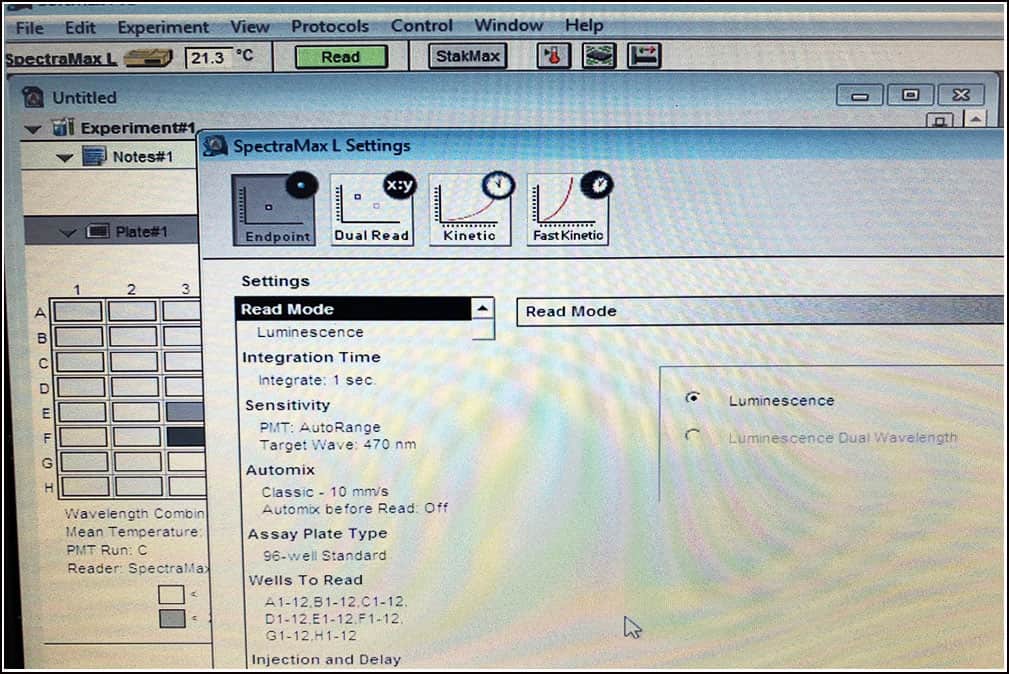Open the View menu
Viewport: 1009px width, 674px height.
coord(250,27)
